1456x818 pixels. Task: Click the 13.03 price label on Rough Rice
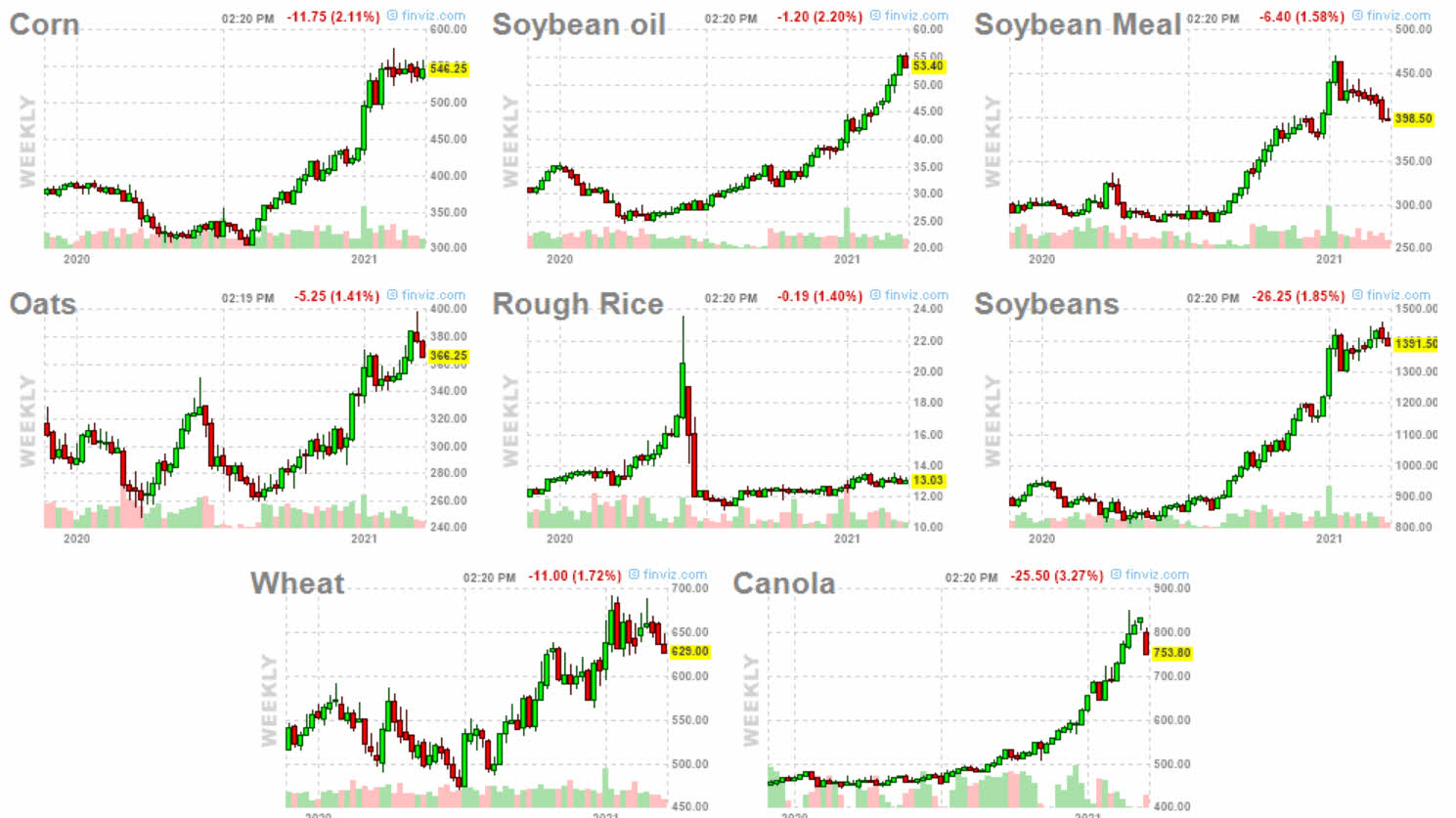pyautogui.click(x=928, y=480)
